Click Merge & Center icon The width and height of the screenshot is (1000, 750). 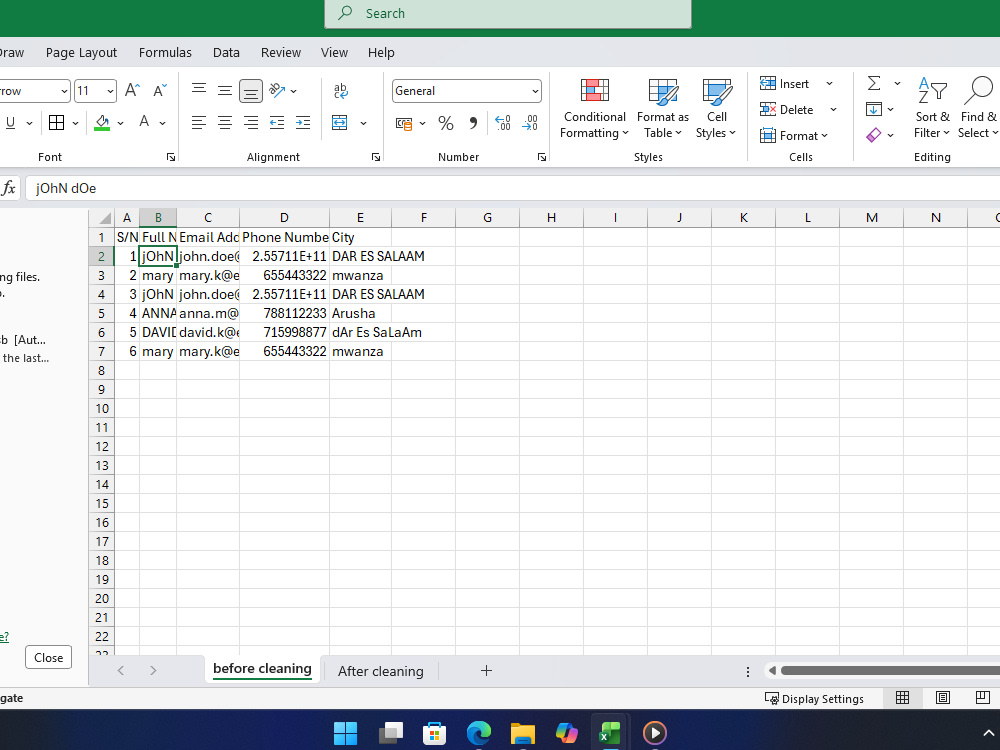[x=340, y=122]
